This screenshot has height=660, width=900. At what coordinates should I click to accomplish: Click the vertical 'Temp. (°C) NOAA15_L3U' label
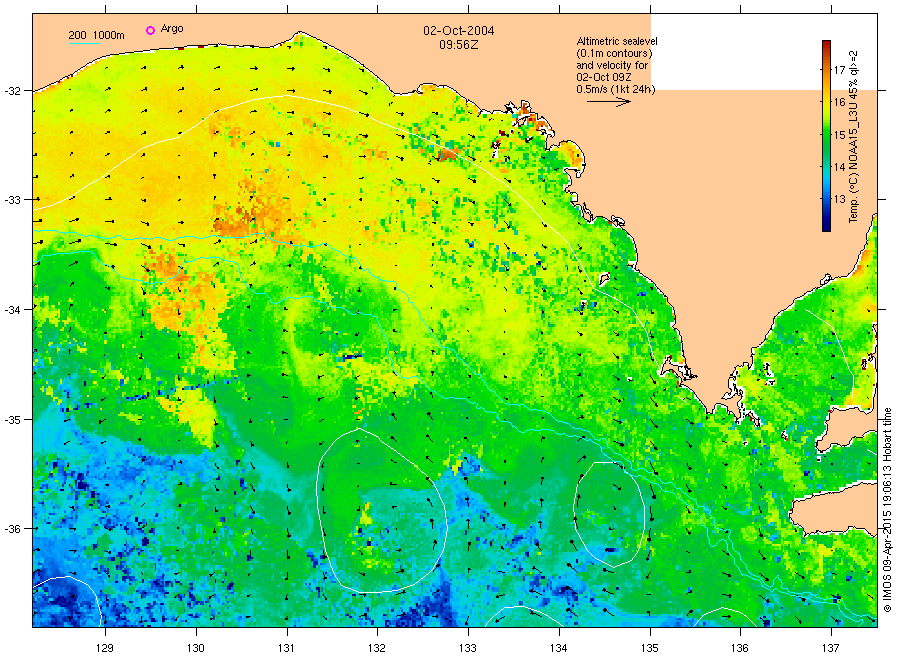(x=854, y=137)
